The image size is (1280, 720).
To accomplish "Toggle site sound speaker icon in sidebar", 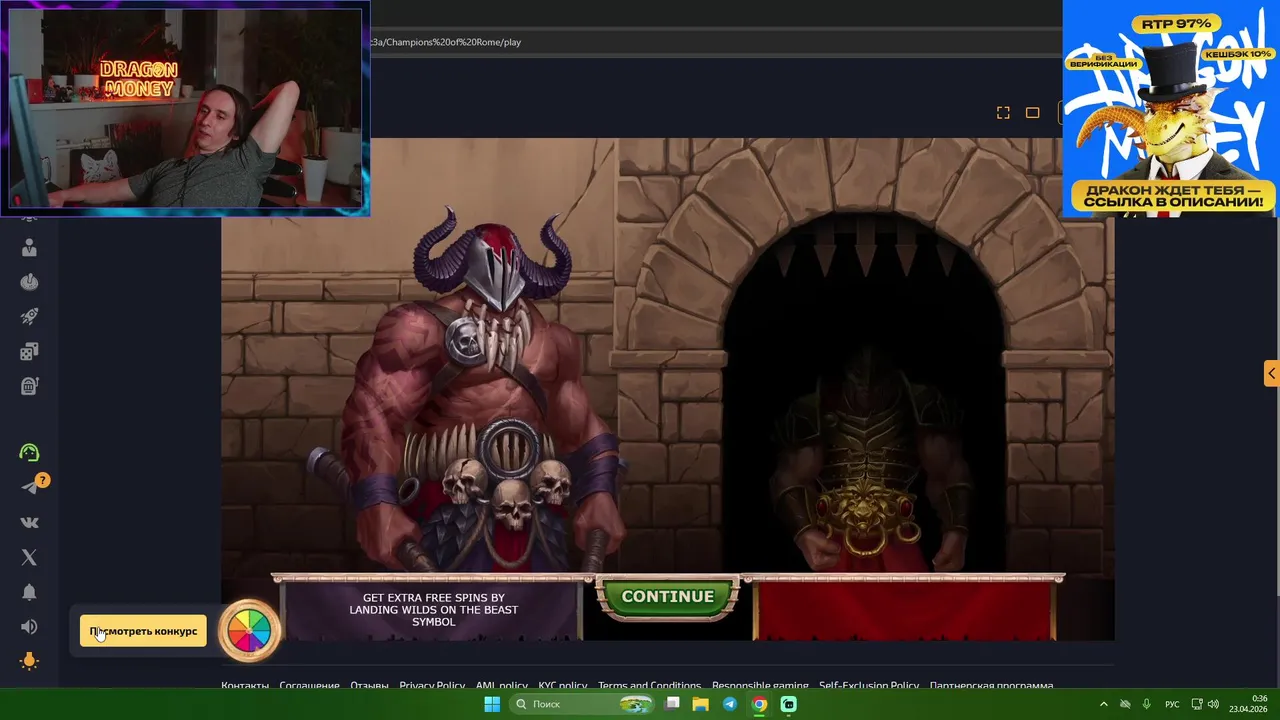I will [x=29, y=627].
